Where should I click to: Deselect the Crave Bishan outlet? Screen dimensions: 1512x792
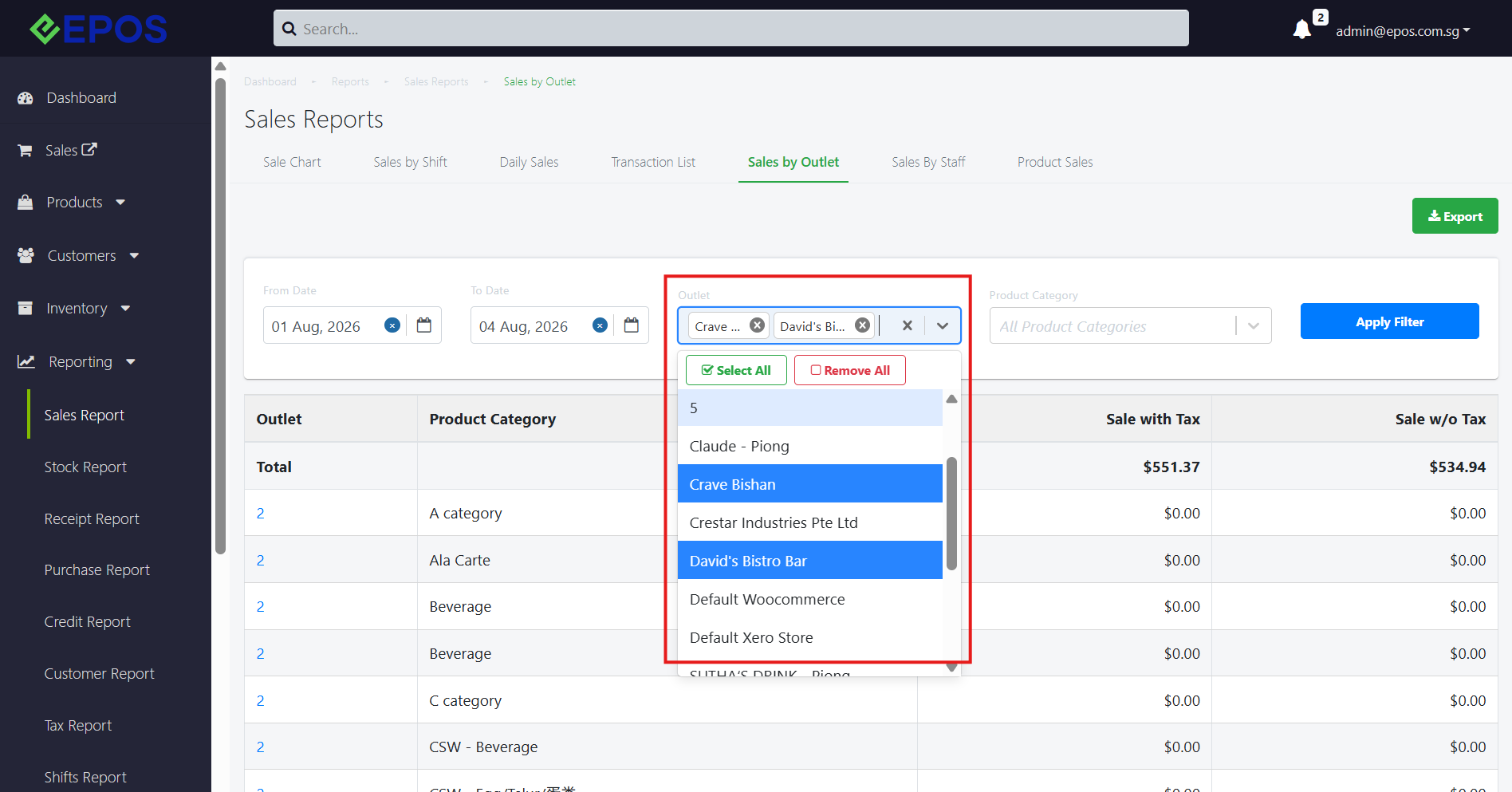[810, 484]
